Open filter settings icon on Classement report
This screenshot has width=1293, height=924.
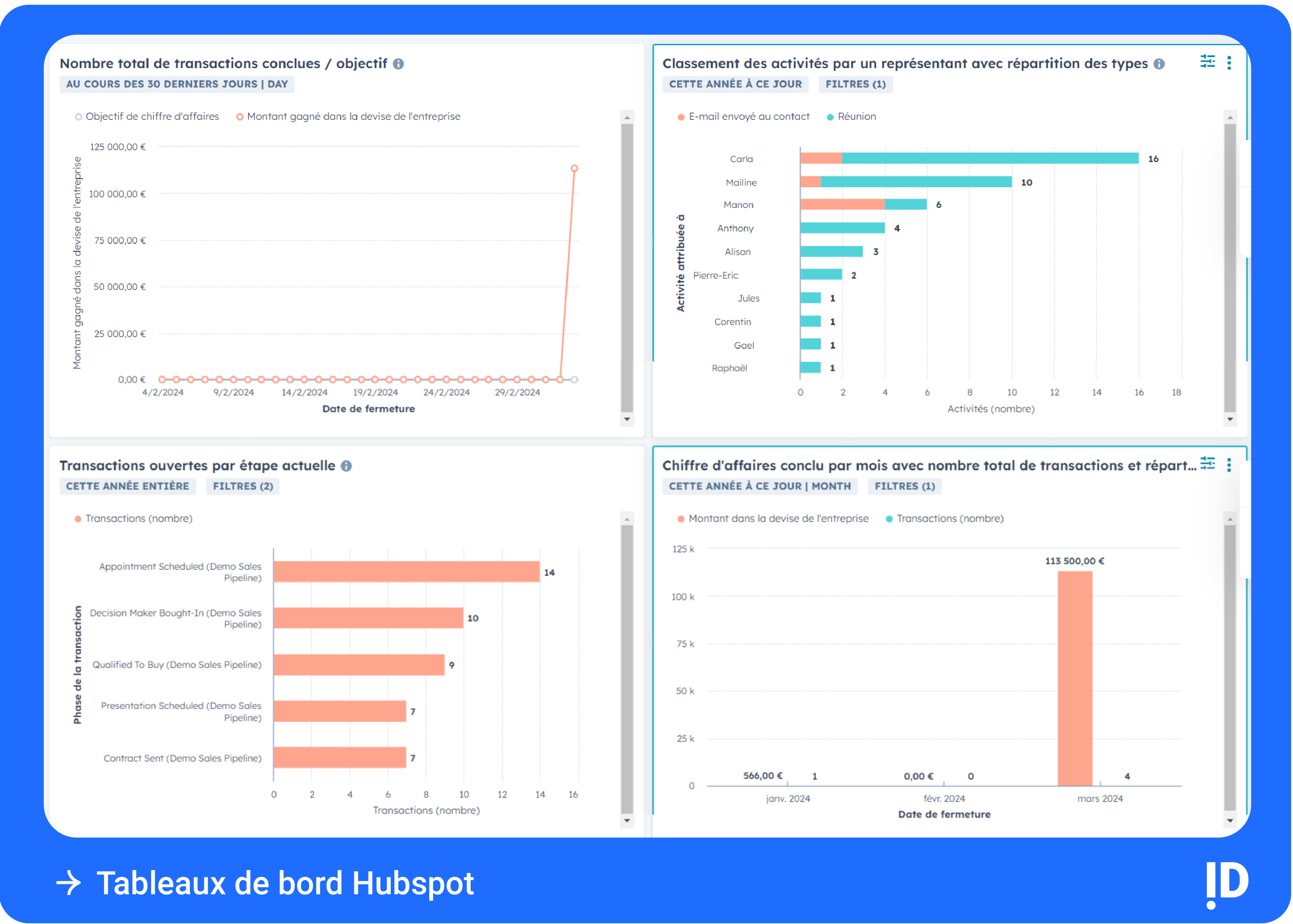click(1207, 61)
